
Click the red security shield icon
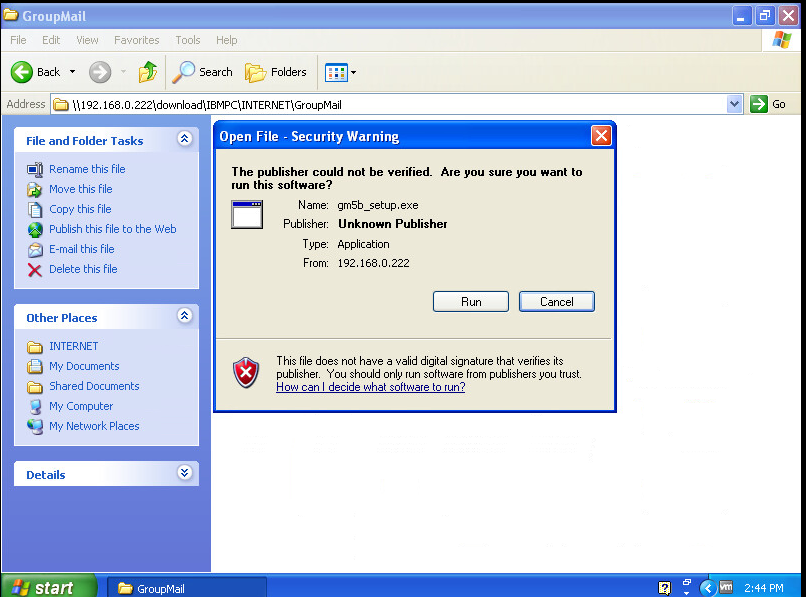tap(245, 372)
